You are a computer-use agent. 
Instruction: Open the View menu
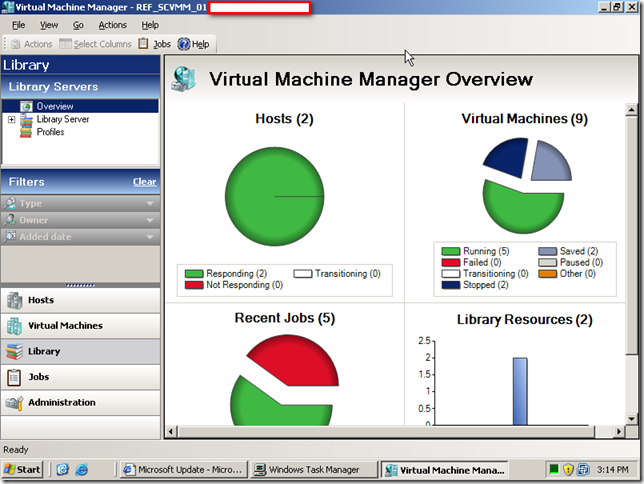(x=49, y=25)
